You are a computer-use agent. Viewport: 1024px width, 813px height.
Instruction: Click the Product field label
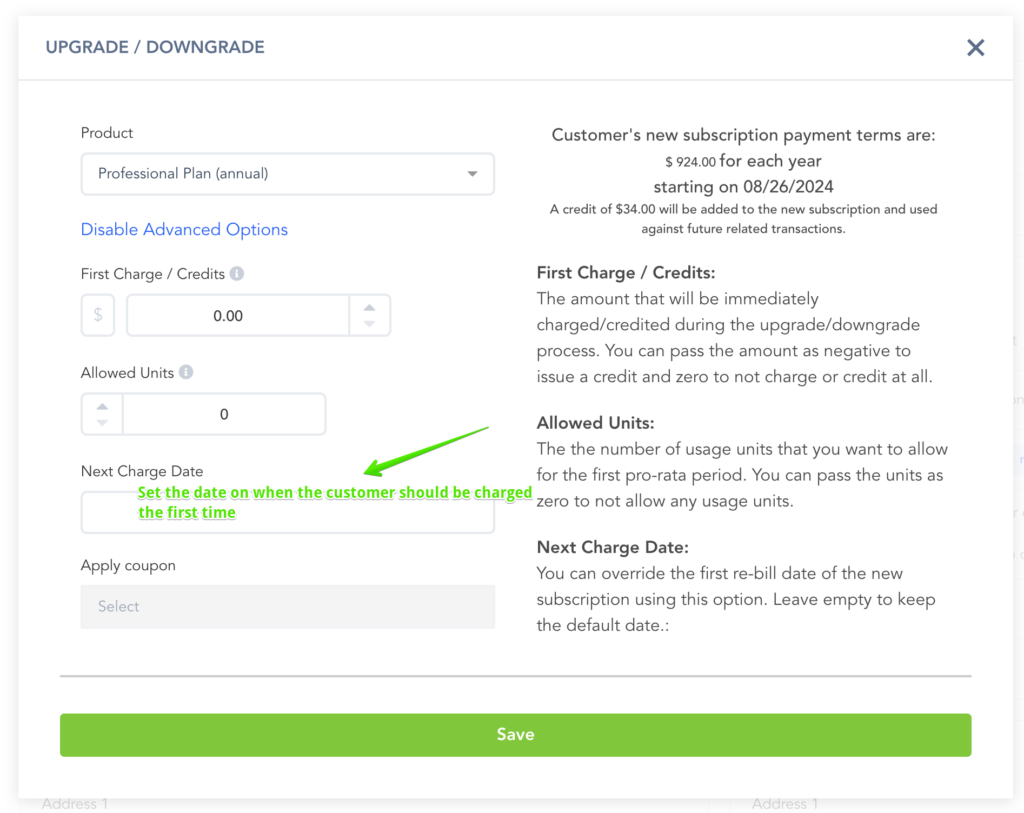point(107,133)
